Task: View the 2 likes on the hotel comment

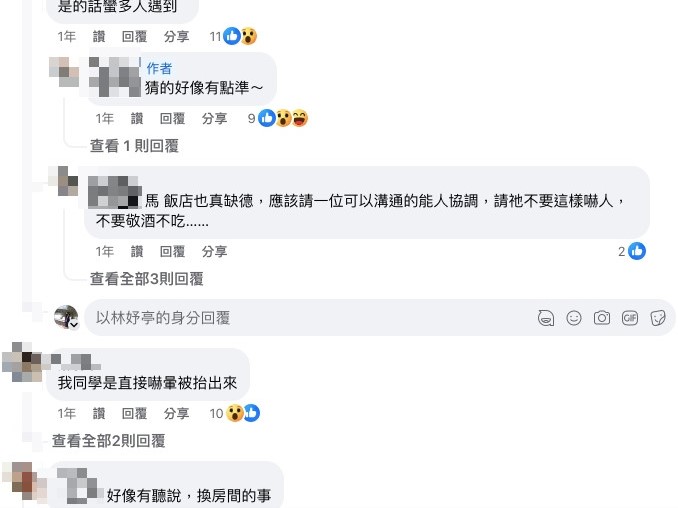Action: coord(632,251)
